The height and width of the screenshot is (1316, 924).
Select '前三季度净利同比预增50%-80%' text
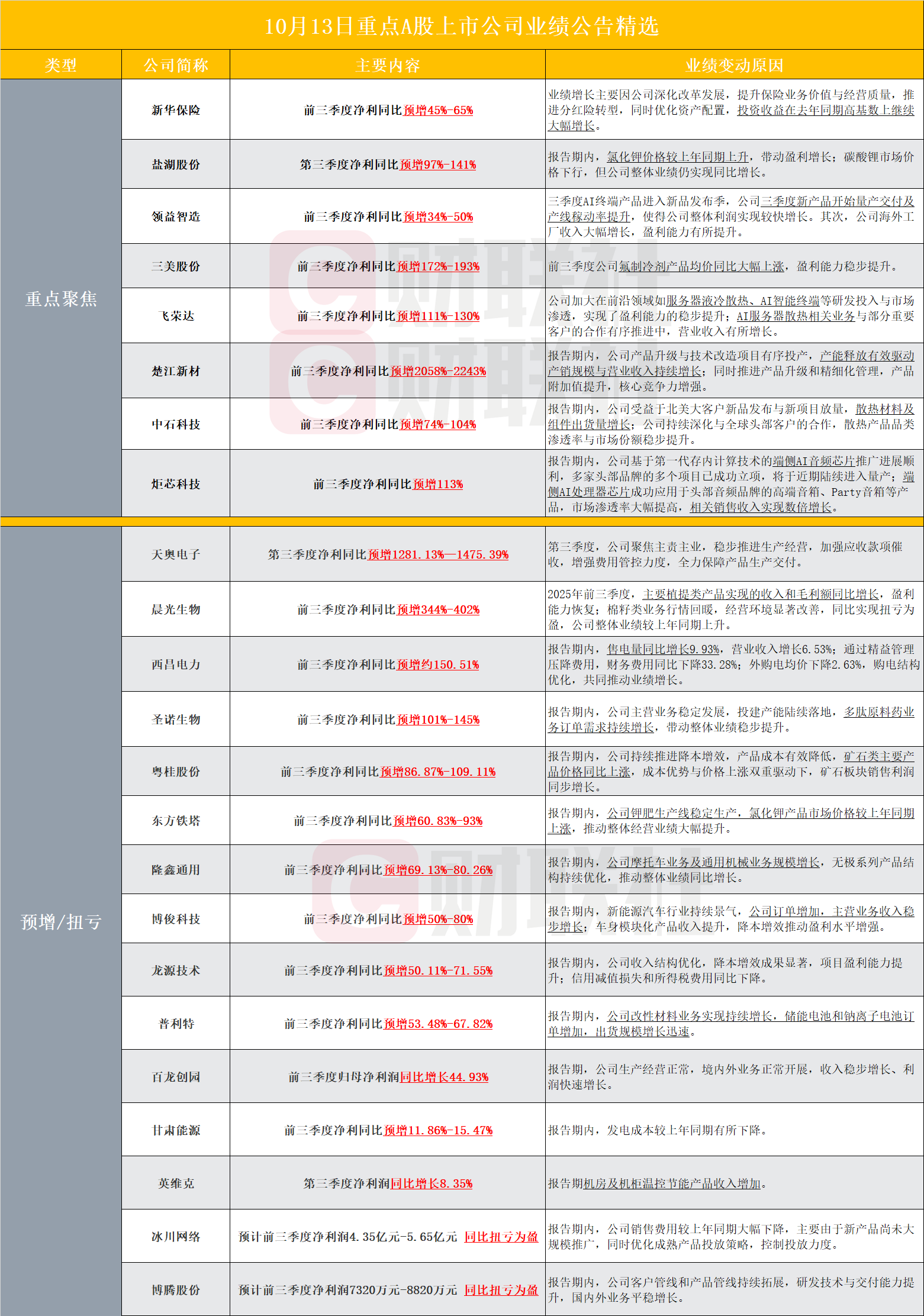[388, 919]
